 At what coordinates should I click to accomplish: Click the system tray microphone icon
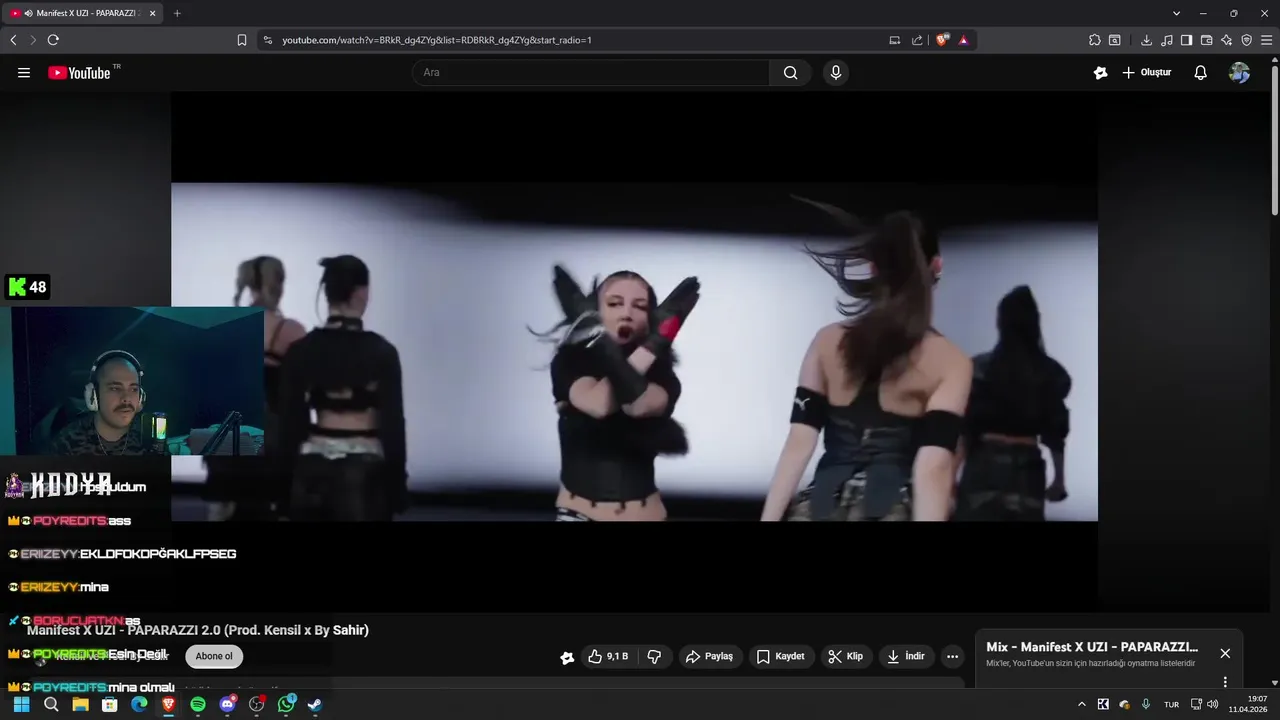click(1146, 704)
